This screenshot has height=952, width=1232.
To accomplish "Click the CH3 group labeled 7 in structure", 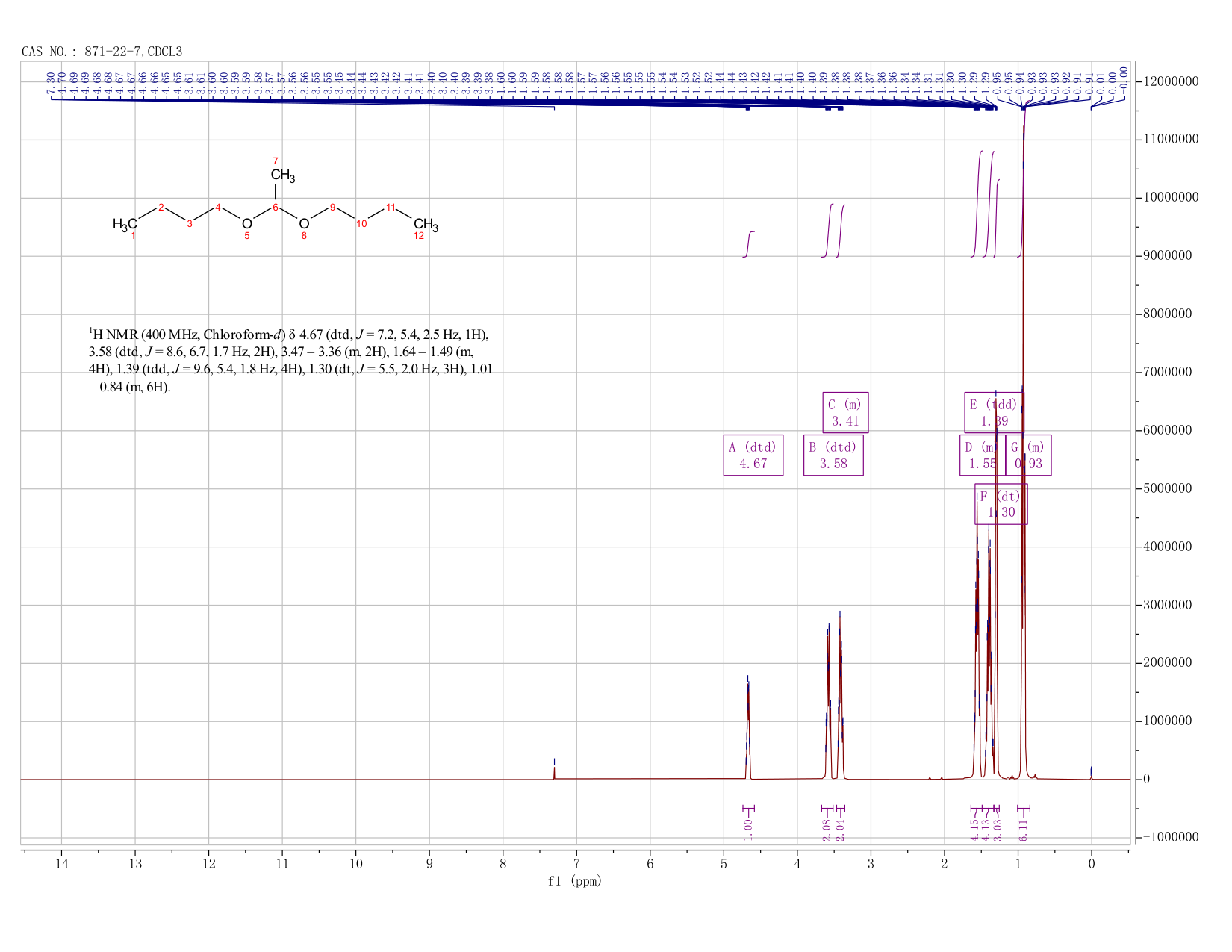I will 283,176.
